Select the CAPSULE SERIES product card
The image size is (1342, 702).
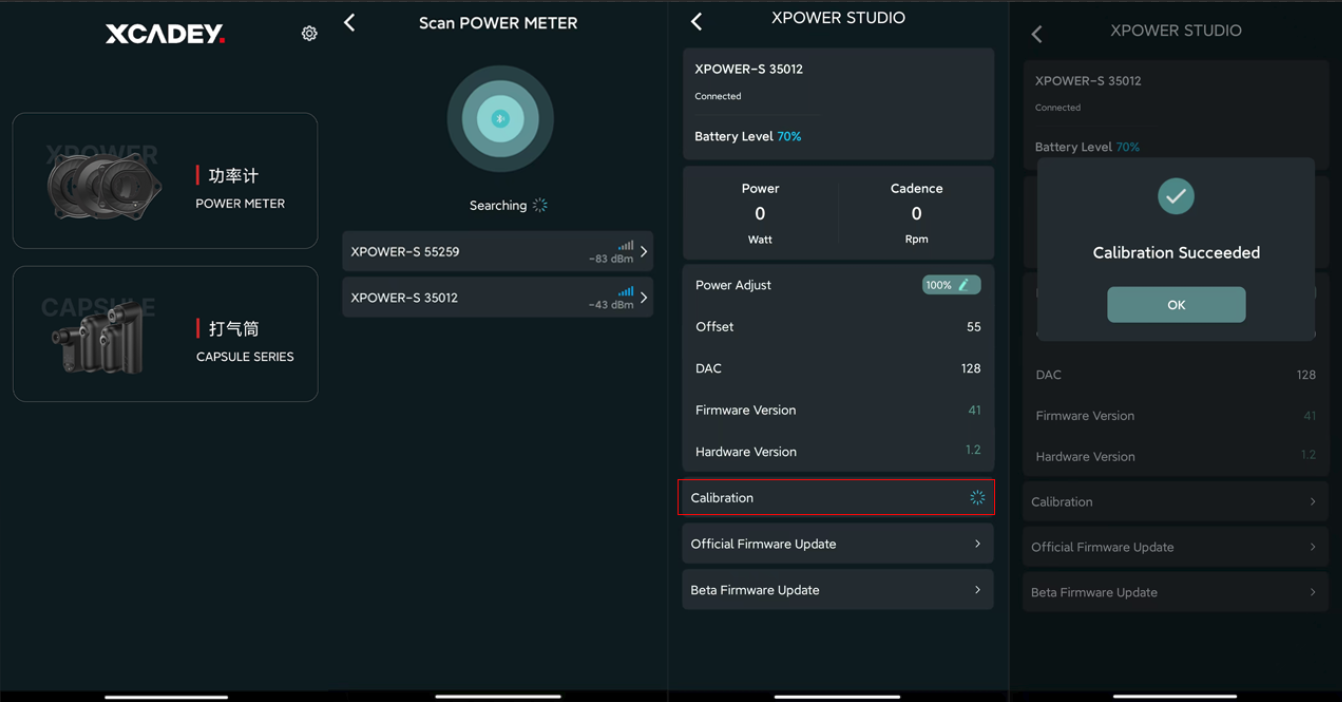tap(165, 334)
